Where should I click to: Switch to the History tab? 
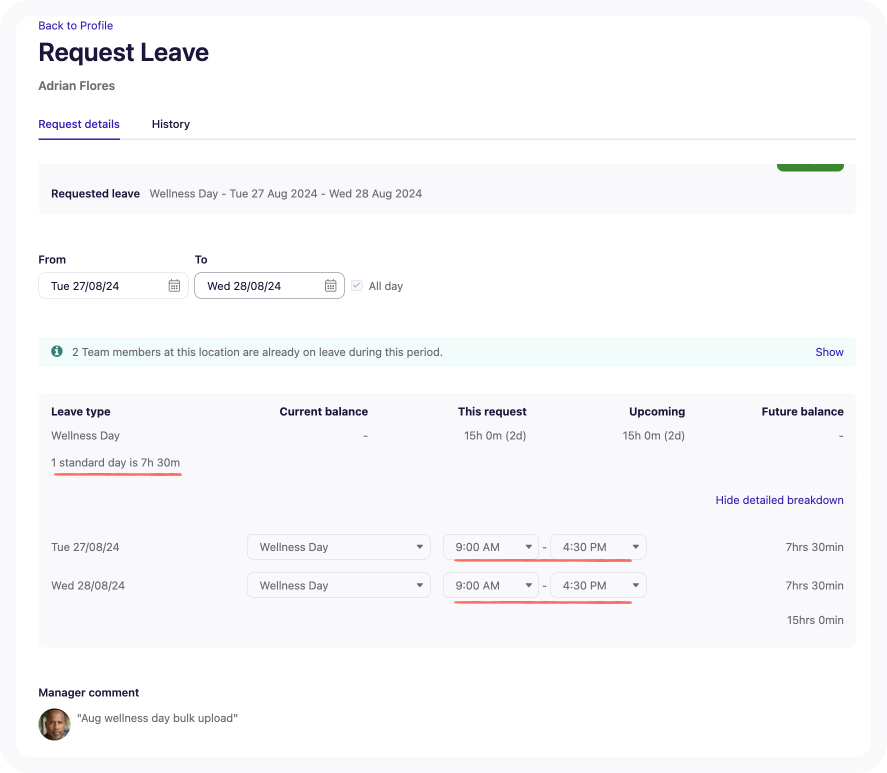point(170,124)
